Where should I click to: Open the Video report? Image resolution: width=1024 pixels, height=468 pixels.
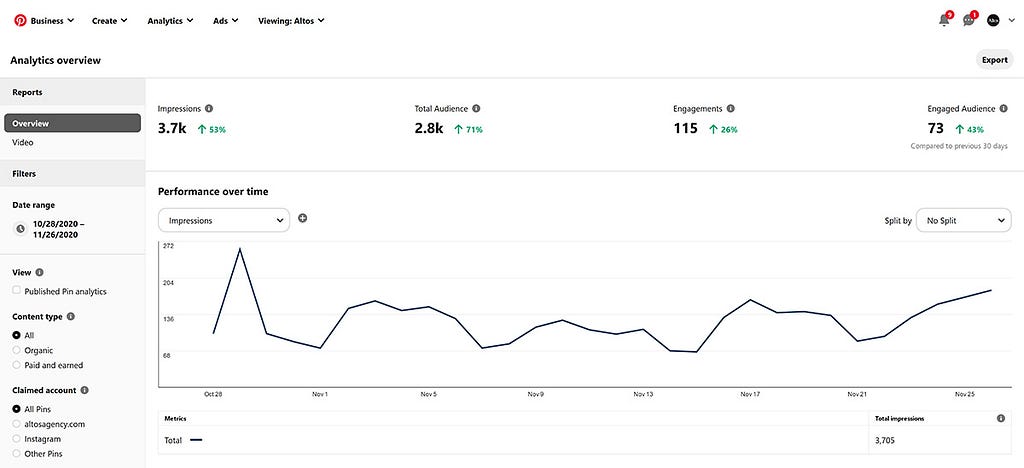(23, 142)
